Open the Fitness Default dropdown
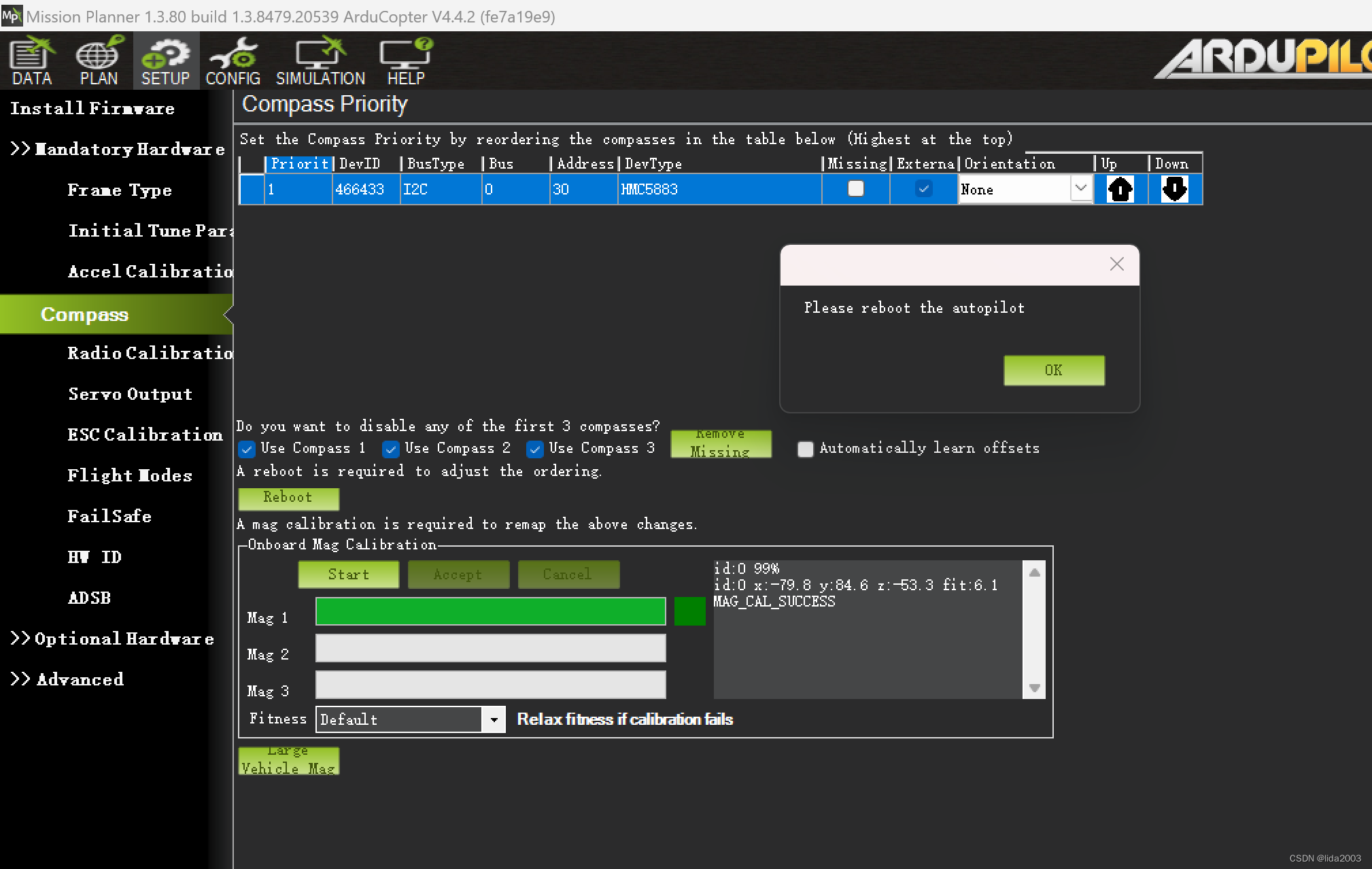Image resolution: width=1372 pixels, height=869 pixels. 494,719
